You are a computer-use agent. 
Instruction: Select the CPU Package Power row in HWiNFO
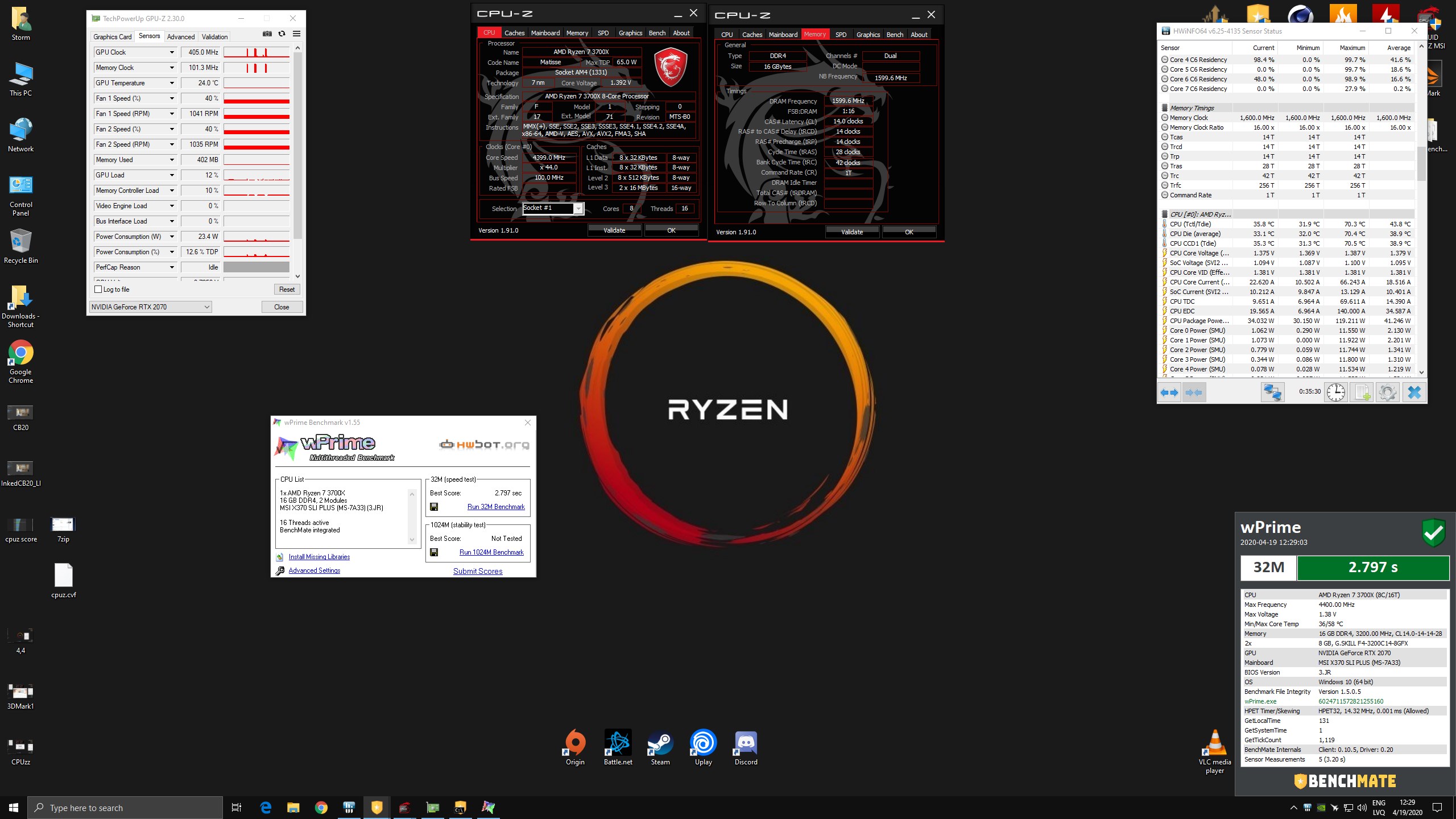coord(1287,321)
